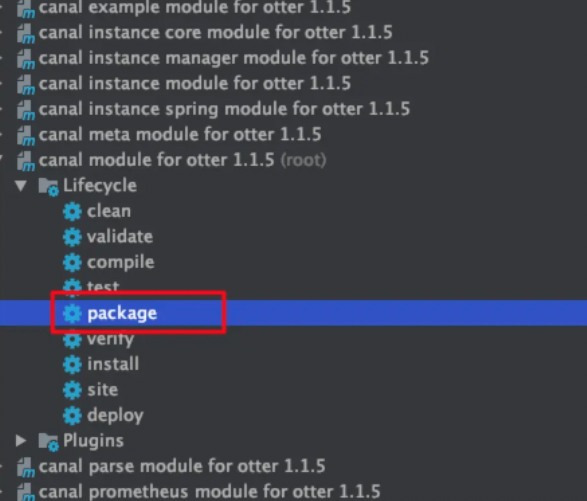Click the gear icon of the package goal

[72, 313]
